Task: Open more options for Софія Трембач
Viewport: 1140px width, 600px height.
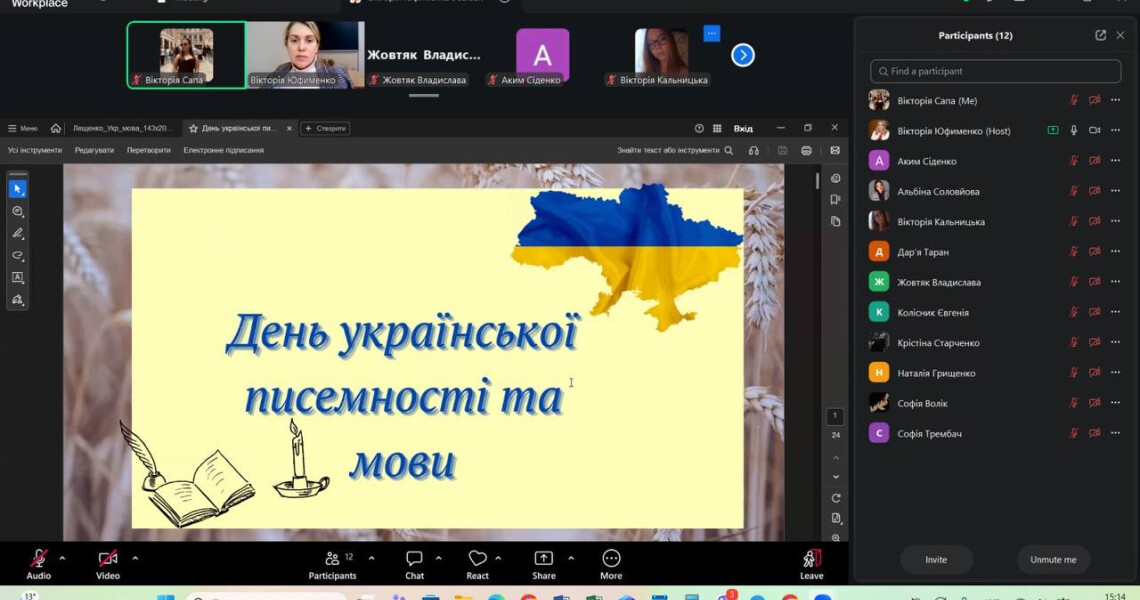Action: tap(1115, 433)
